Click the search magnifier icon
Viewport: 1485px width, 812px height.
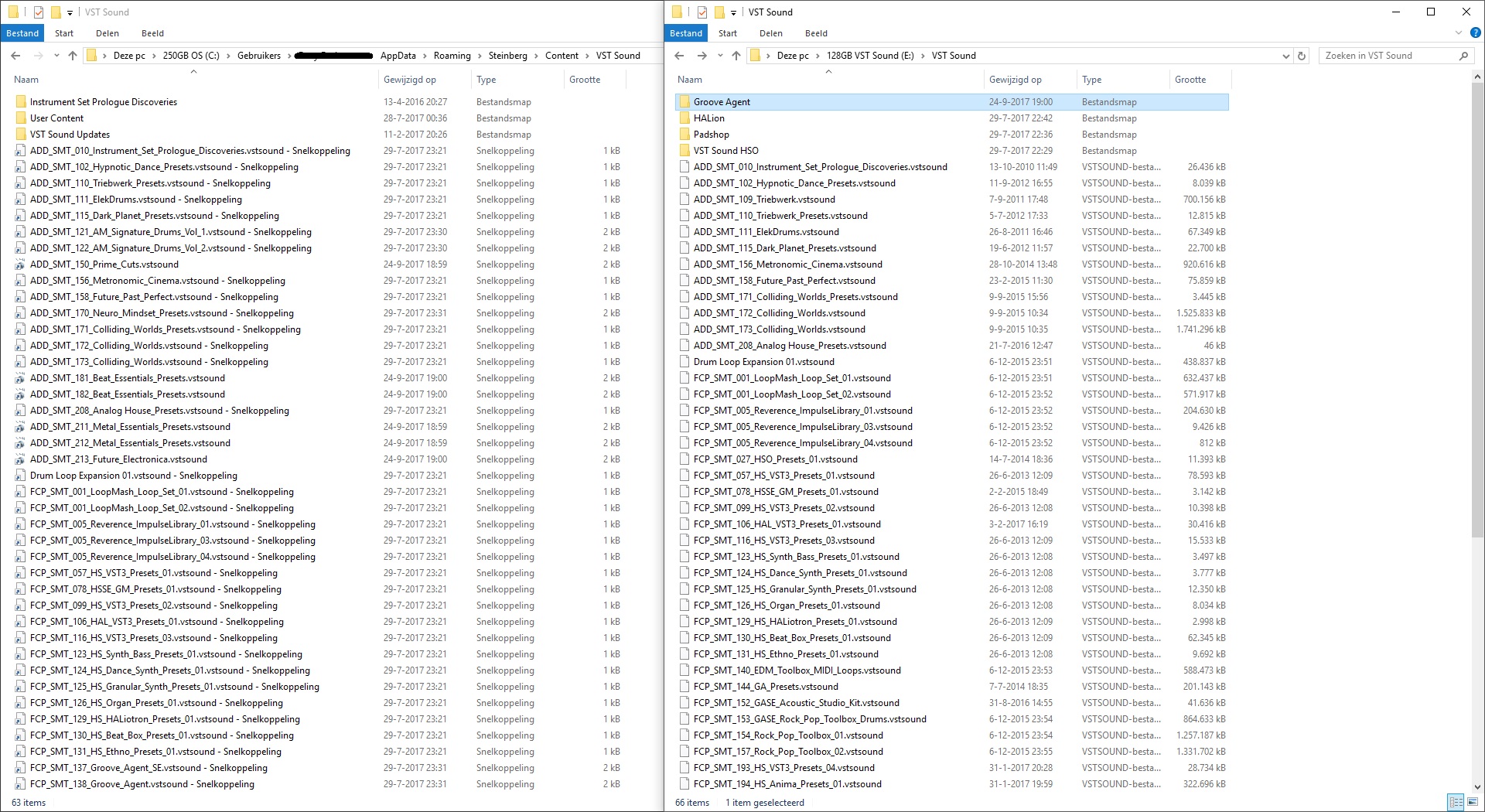(1463, 56)
